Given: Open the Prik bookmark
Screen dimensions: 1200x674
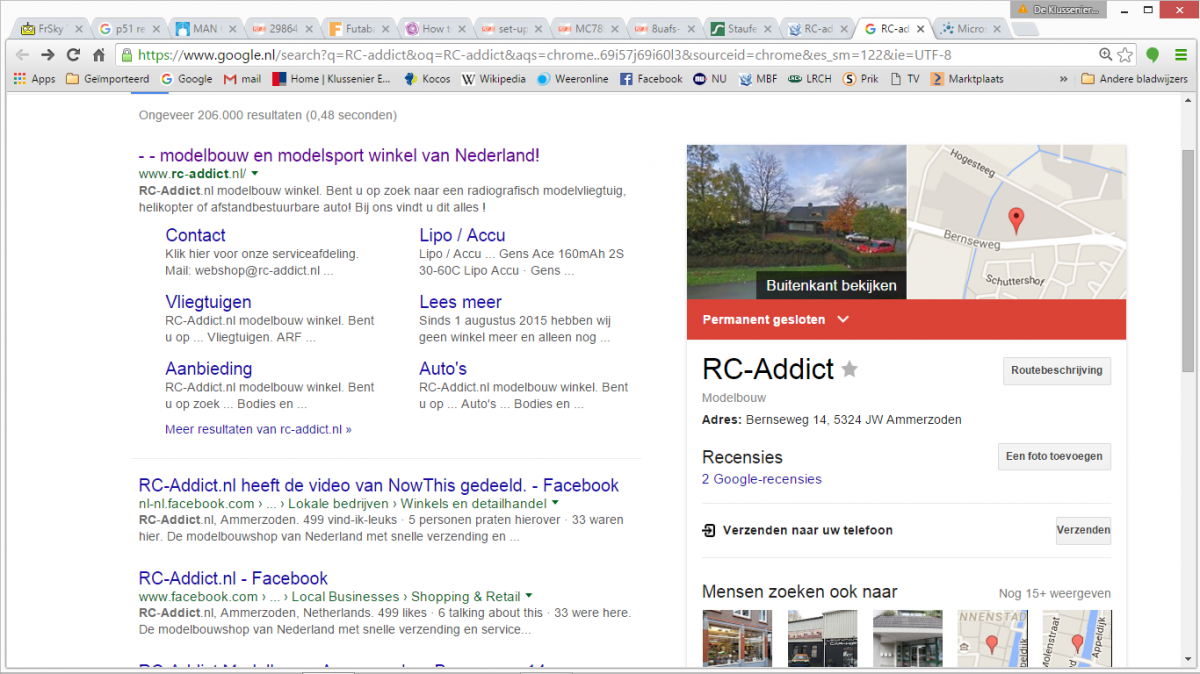Looking at the screenshot, I should tap(861, 79).
